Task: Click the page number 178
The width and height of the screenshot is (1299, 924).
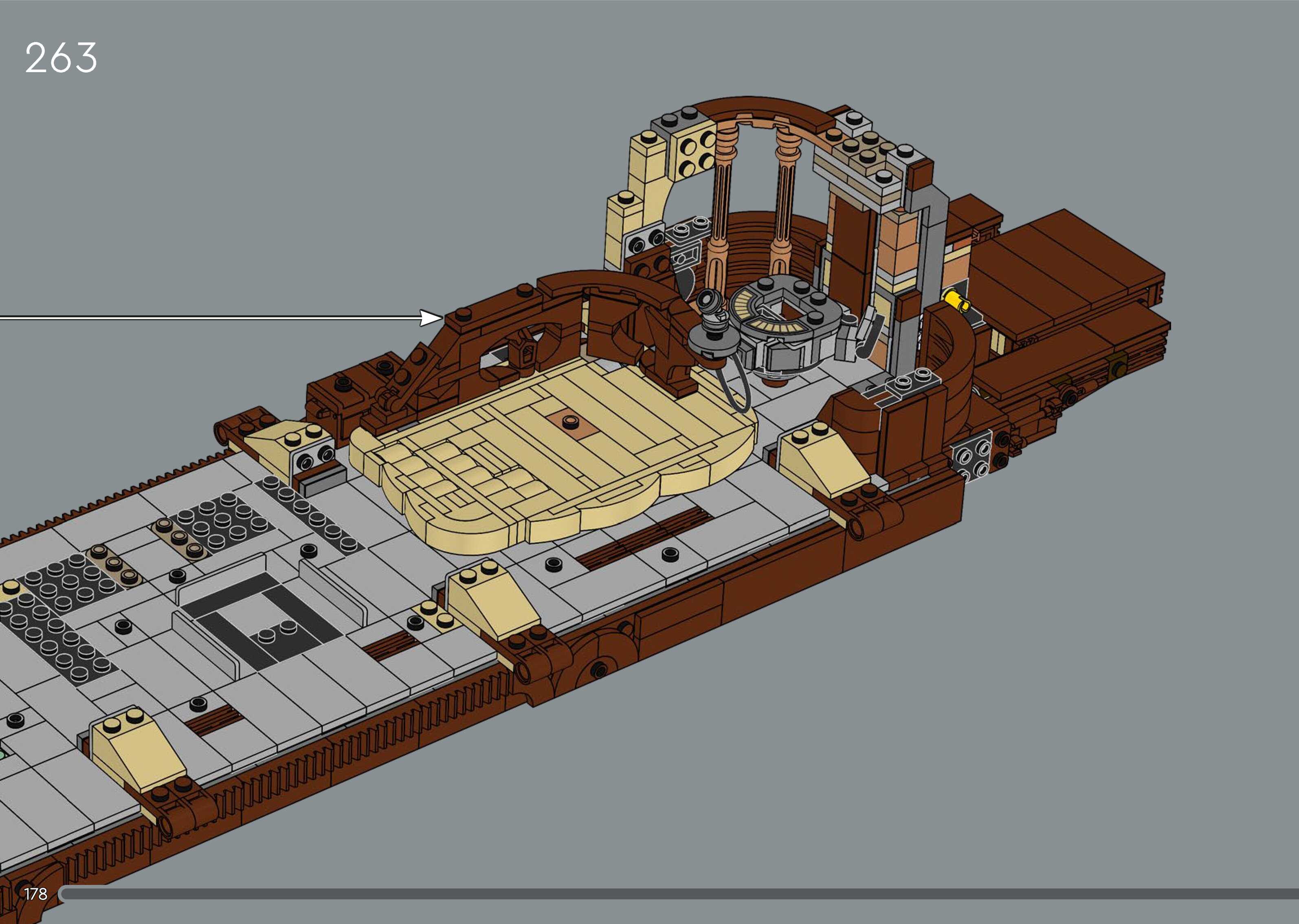Action: [35, 894]
